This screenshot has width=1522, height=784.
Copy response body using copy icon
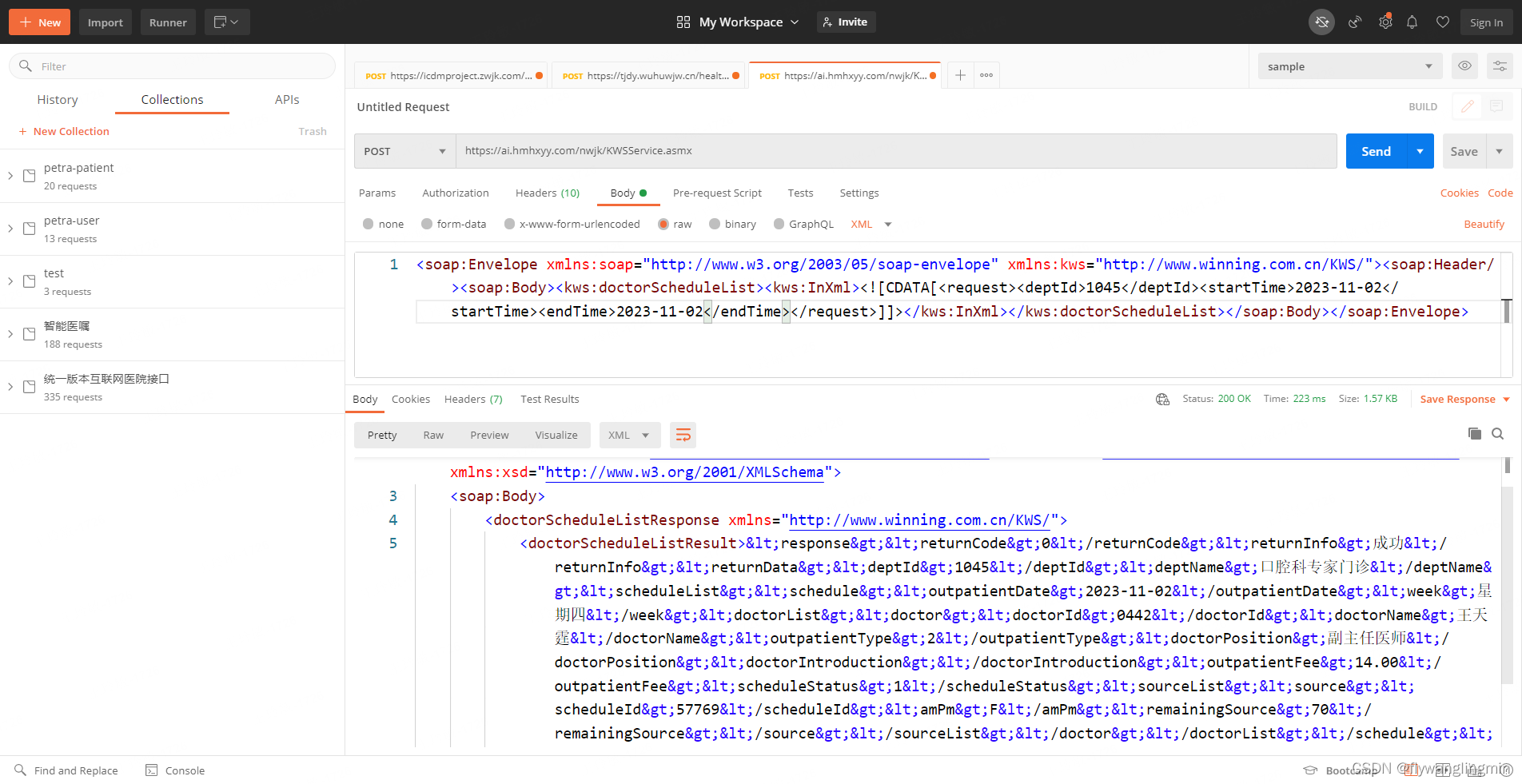tap(1474, 434)
